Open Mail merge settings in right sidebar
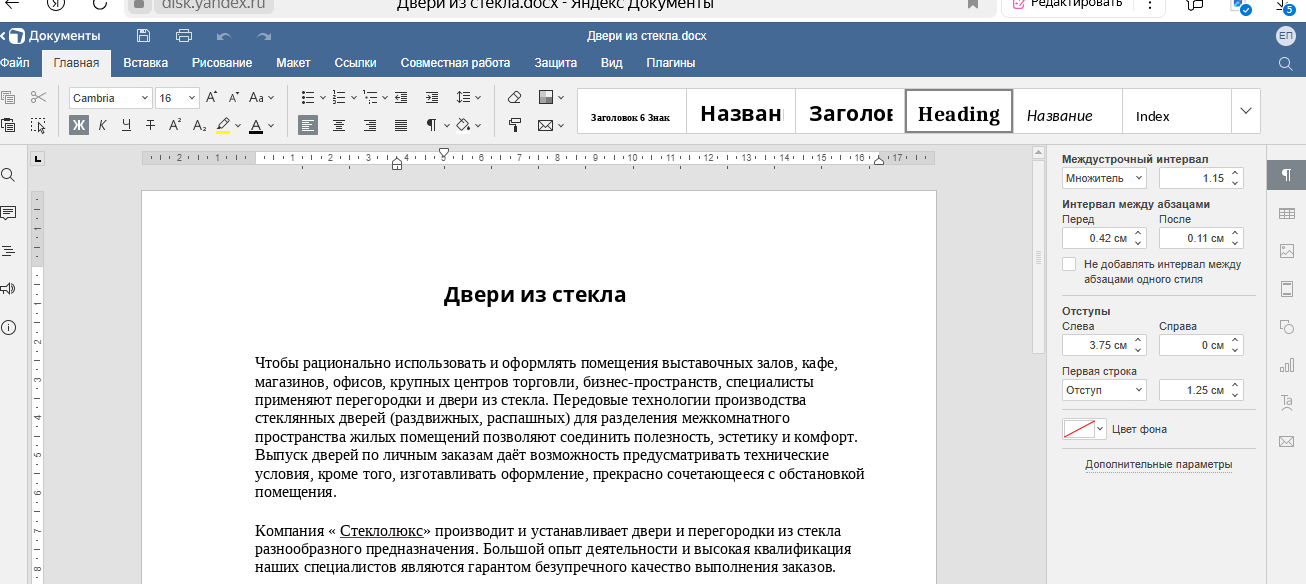 (x=1286, y=441)
